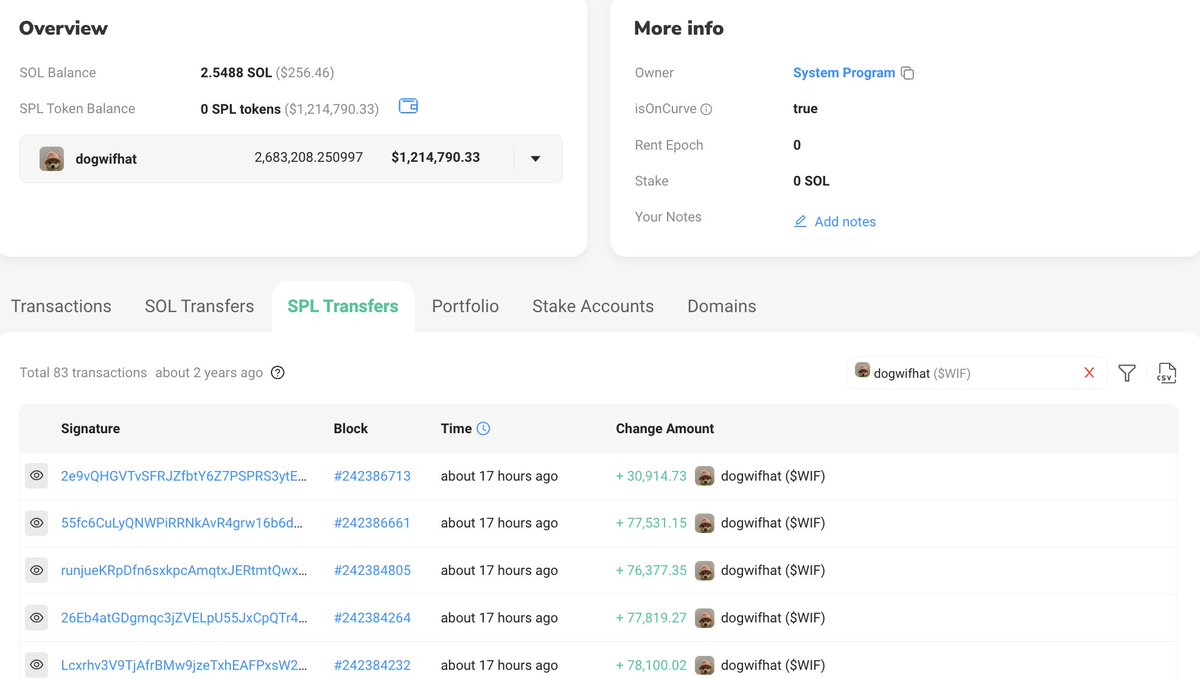Click the Time column header label
This screenshot has height=679, width=1200.
point(456,428)
